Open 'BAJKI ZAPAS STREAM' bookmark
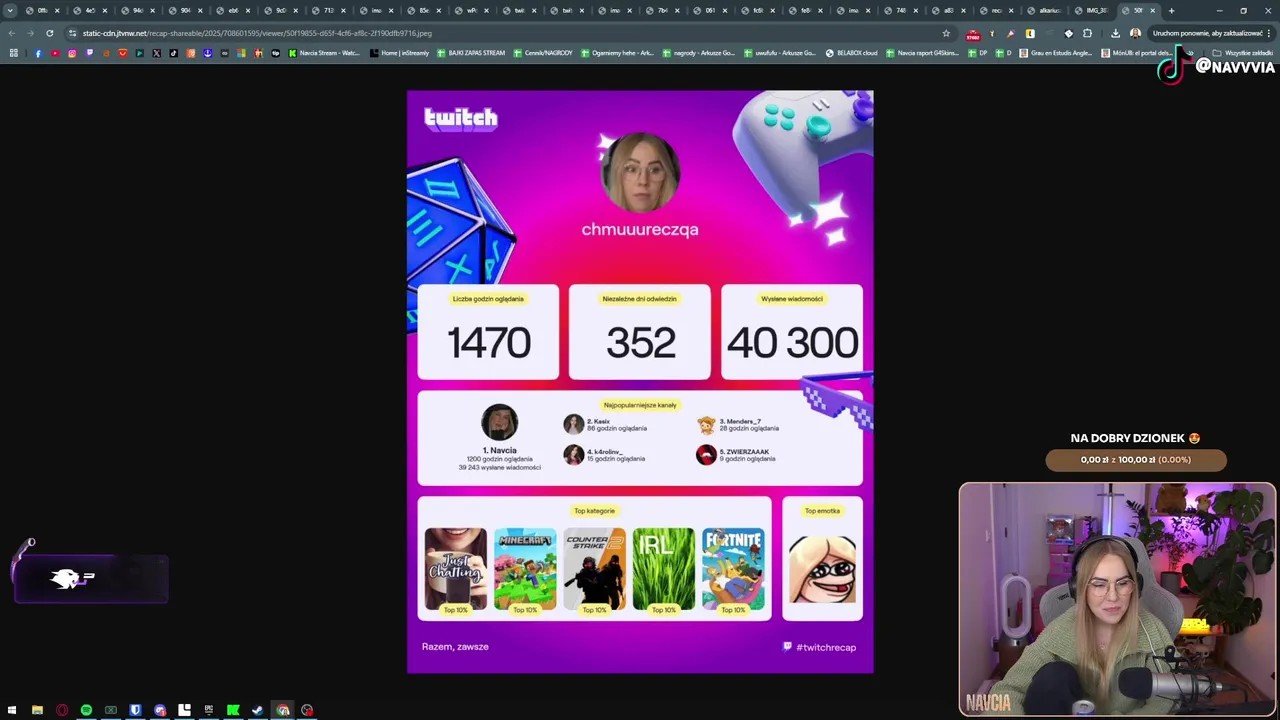 (x=470, y=53)
